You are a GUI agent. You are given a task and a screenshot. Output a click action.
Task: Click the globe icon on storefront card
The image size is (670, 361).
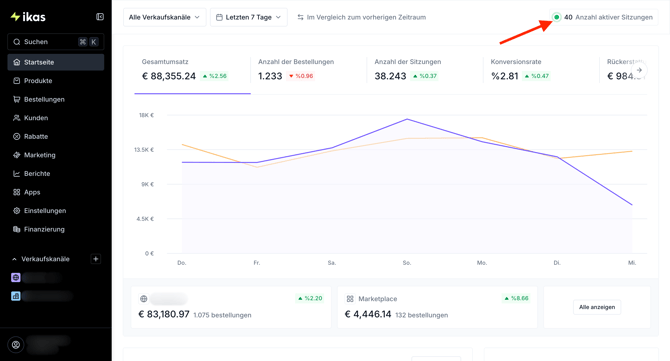144,299
